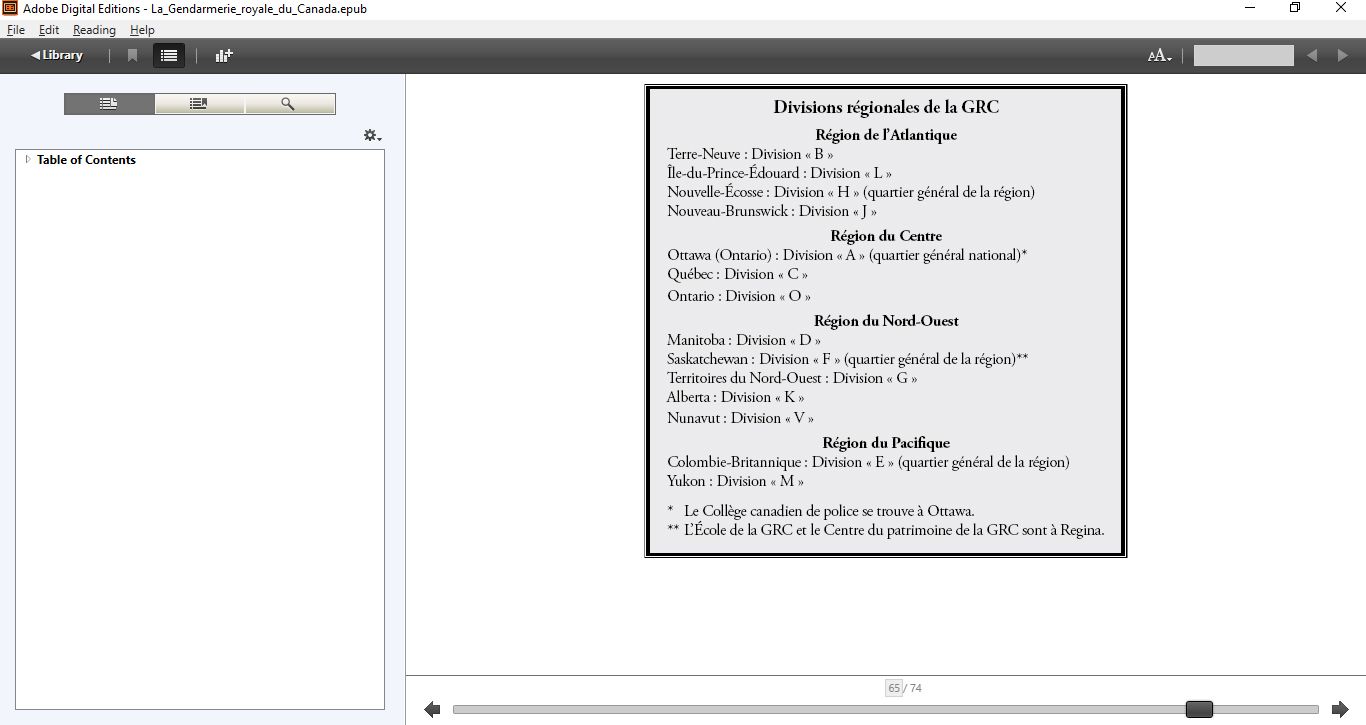The height and width of the screenshot is (725, 1366).
Task: Click the 'Région de l'Atlantique' heading
Action: click(886, 135)
